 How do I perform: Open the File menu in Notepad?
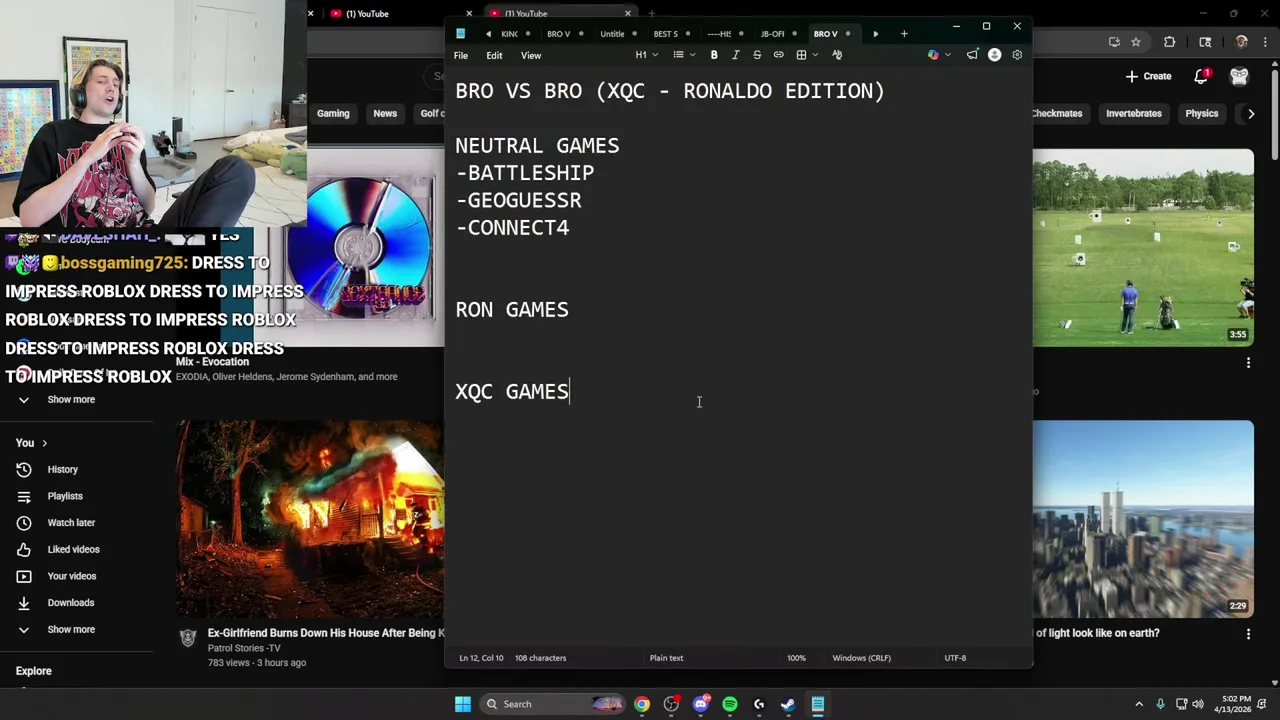click(x=461, y=55)
